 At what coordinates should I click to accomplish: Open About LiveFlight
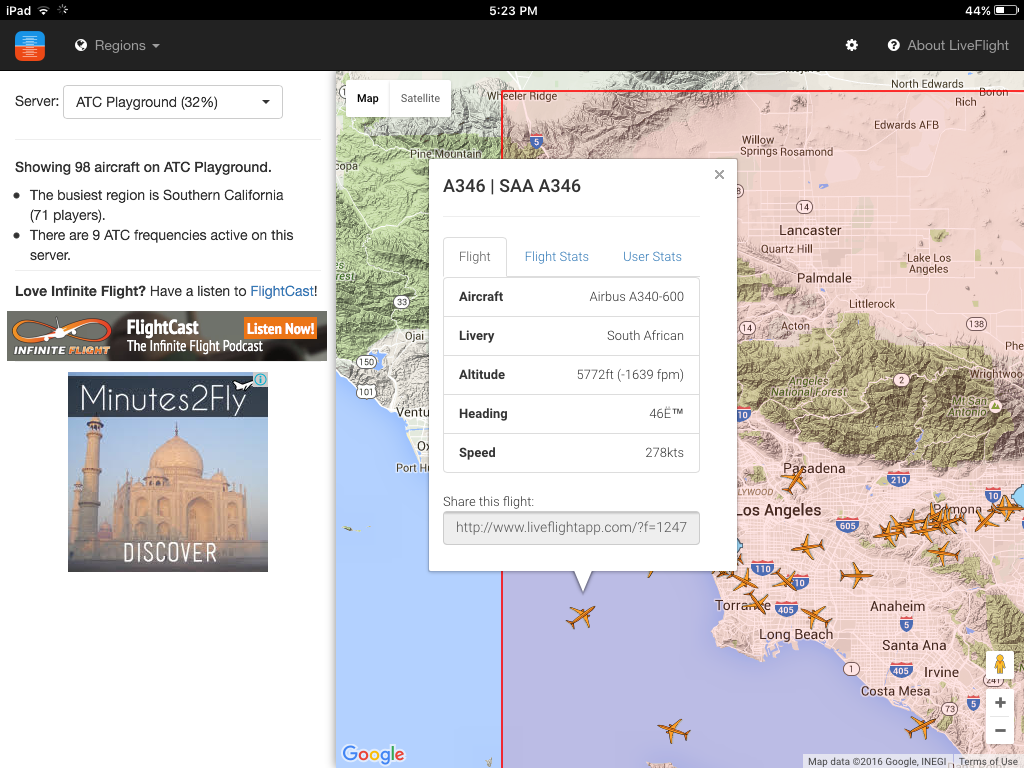click(948, 45)
